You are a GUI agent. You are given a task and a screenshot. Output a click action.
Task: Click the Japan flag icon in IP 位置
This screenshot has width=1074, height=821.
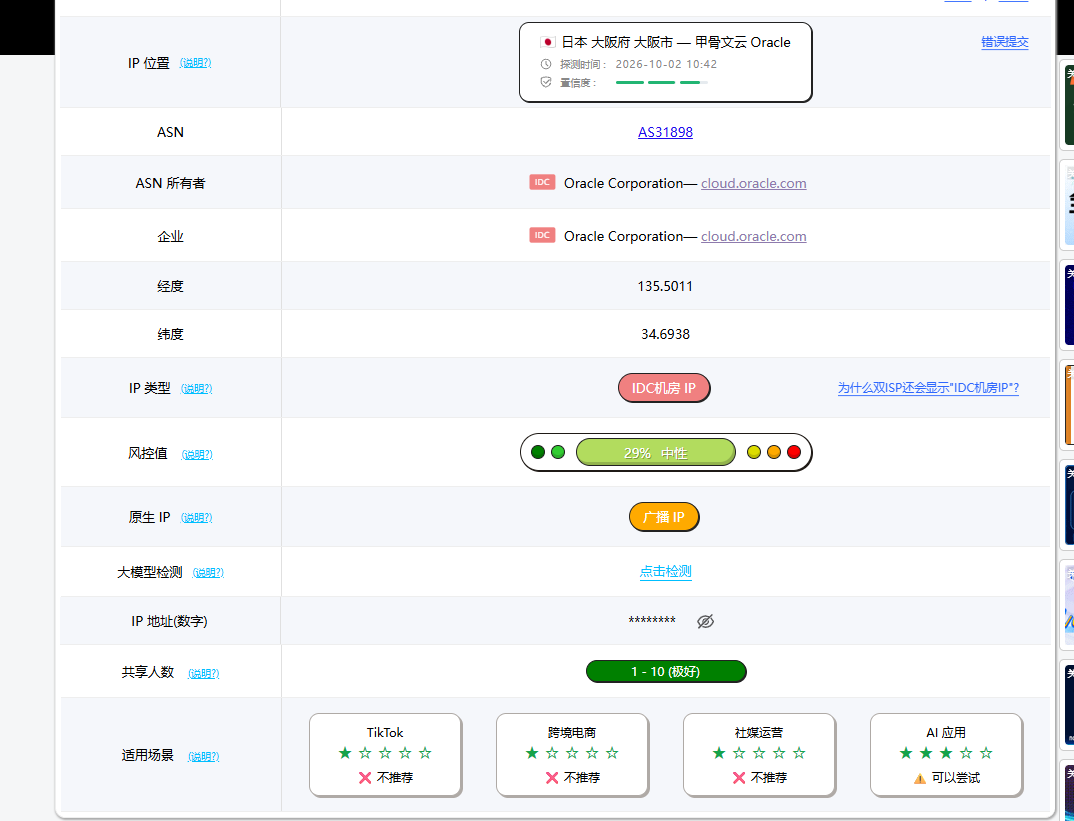547,42
